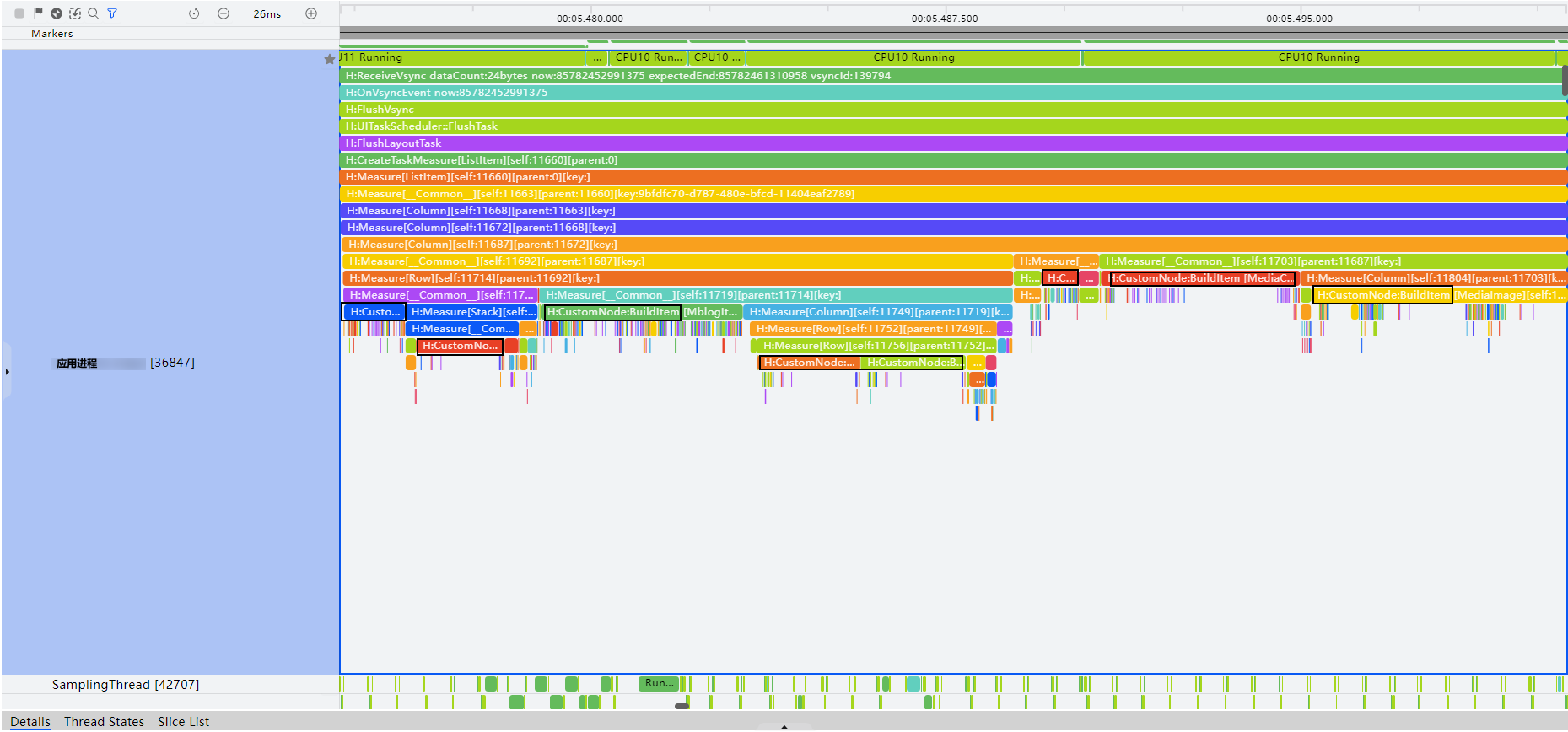
Task: Click the stop recording square icon
Action: click(x=19, y=13)
